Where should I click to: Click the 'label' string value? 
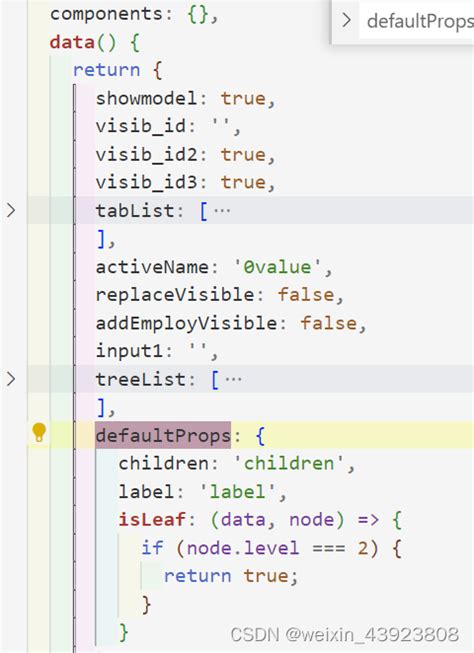238,491
